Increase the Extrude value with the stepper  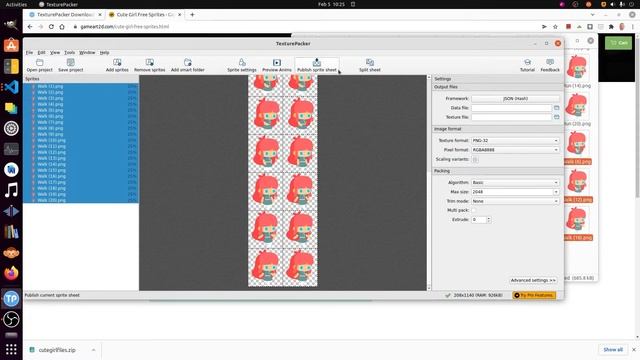pyautogui.click(x=489, y=218)
